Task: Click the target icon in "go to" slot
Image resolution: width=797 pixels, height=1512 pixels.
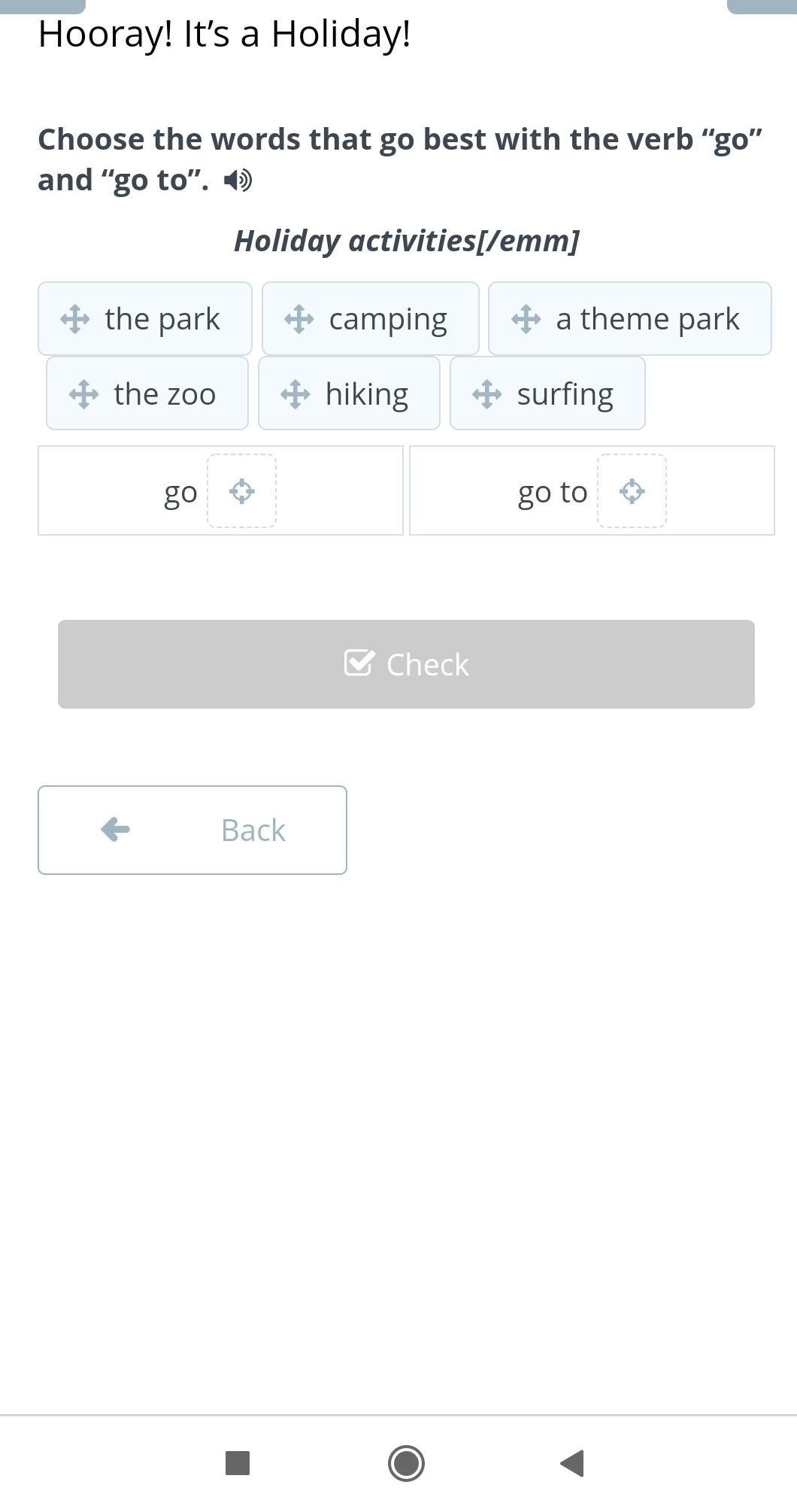Action: pos(632,491)
